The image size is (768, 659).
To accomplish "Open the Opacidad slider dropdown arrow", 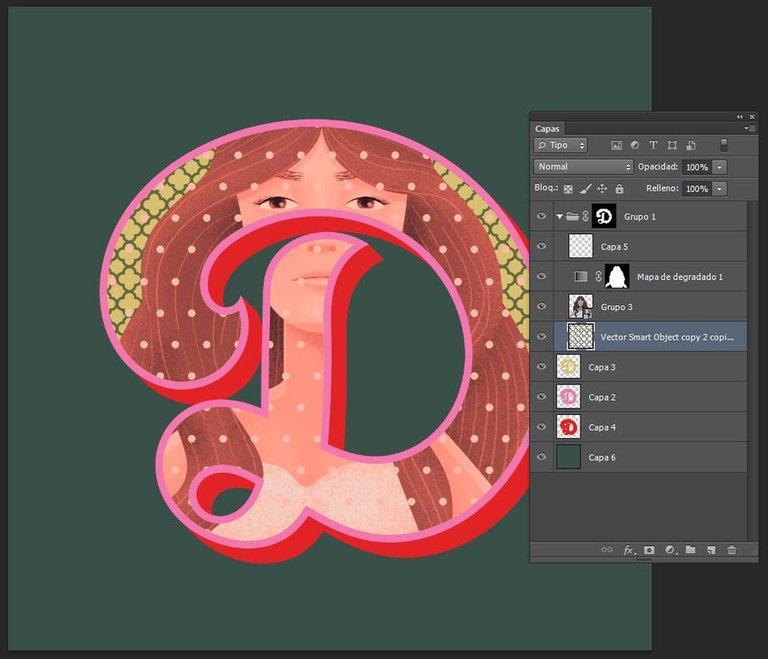I will click(720, 167).
